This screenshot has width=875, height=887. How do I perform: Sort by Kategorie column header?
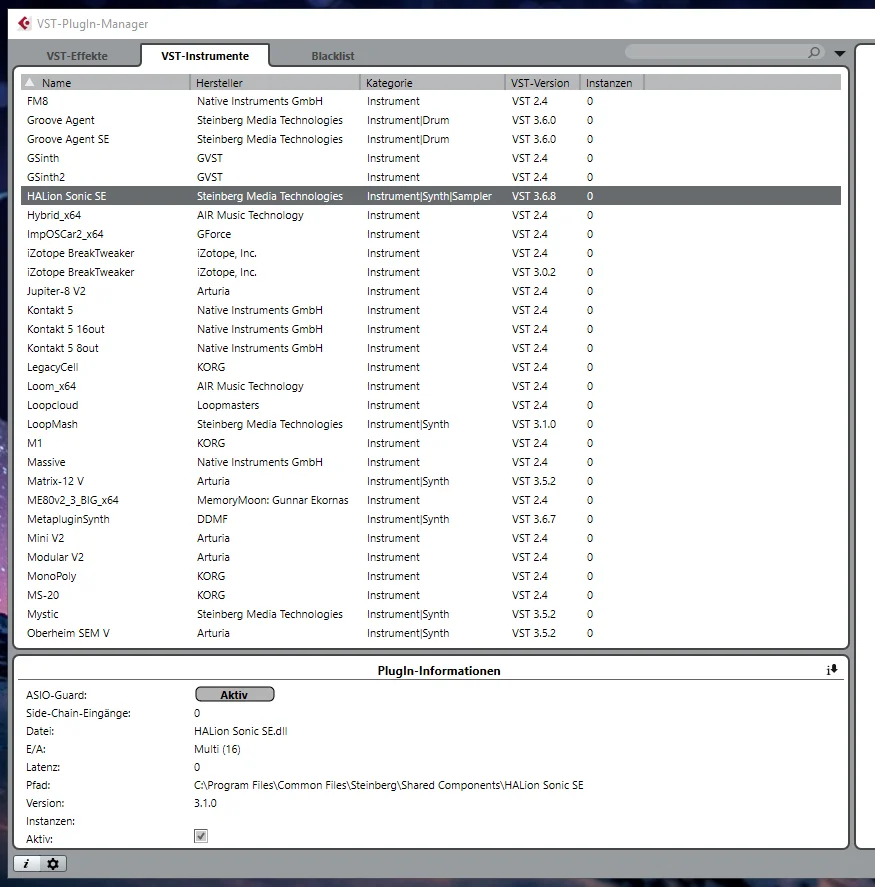coord(432,83)
